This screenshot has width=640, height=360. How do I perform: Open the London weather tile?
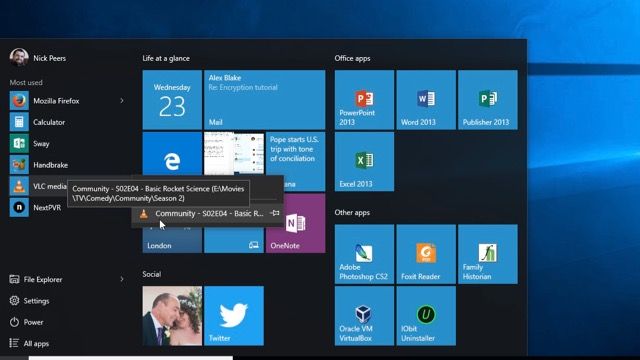pyautogui.click(x=172, y=240)
